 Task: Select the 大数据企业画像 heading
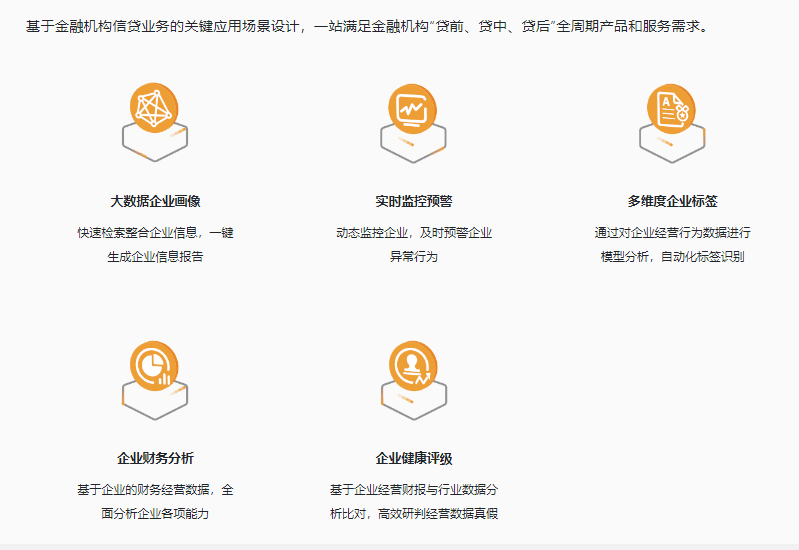[155, 201]
